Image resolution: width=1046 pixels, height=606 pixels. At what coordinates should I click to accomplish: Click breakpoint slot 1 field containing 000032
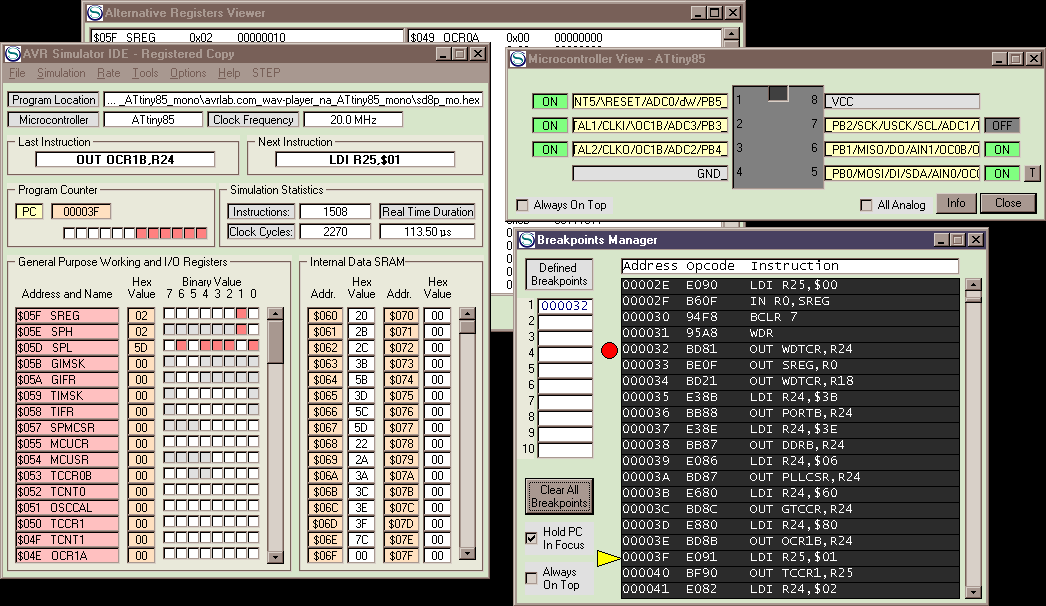565,306
